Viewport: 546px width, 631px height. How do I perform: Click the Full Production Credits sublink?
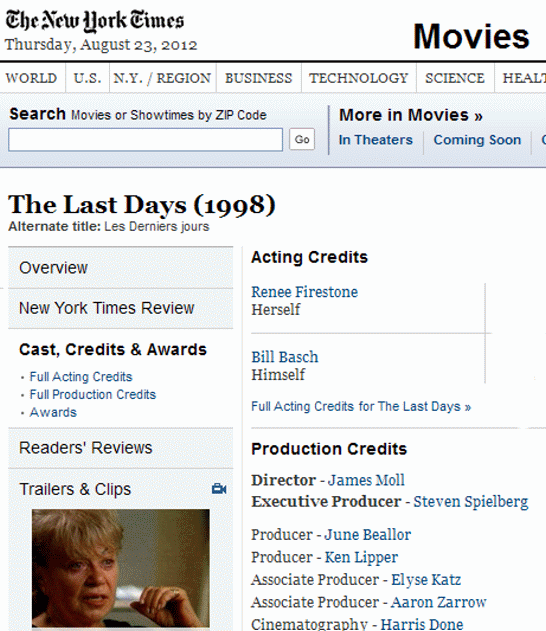[93, 394]
